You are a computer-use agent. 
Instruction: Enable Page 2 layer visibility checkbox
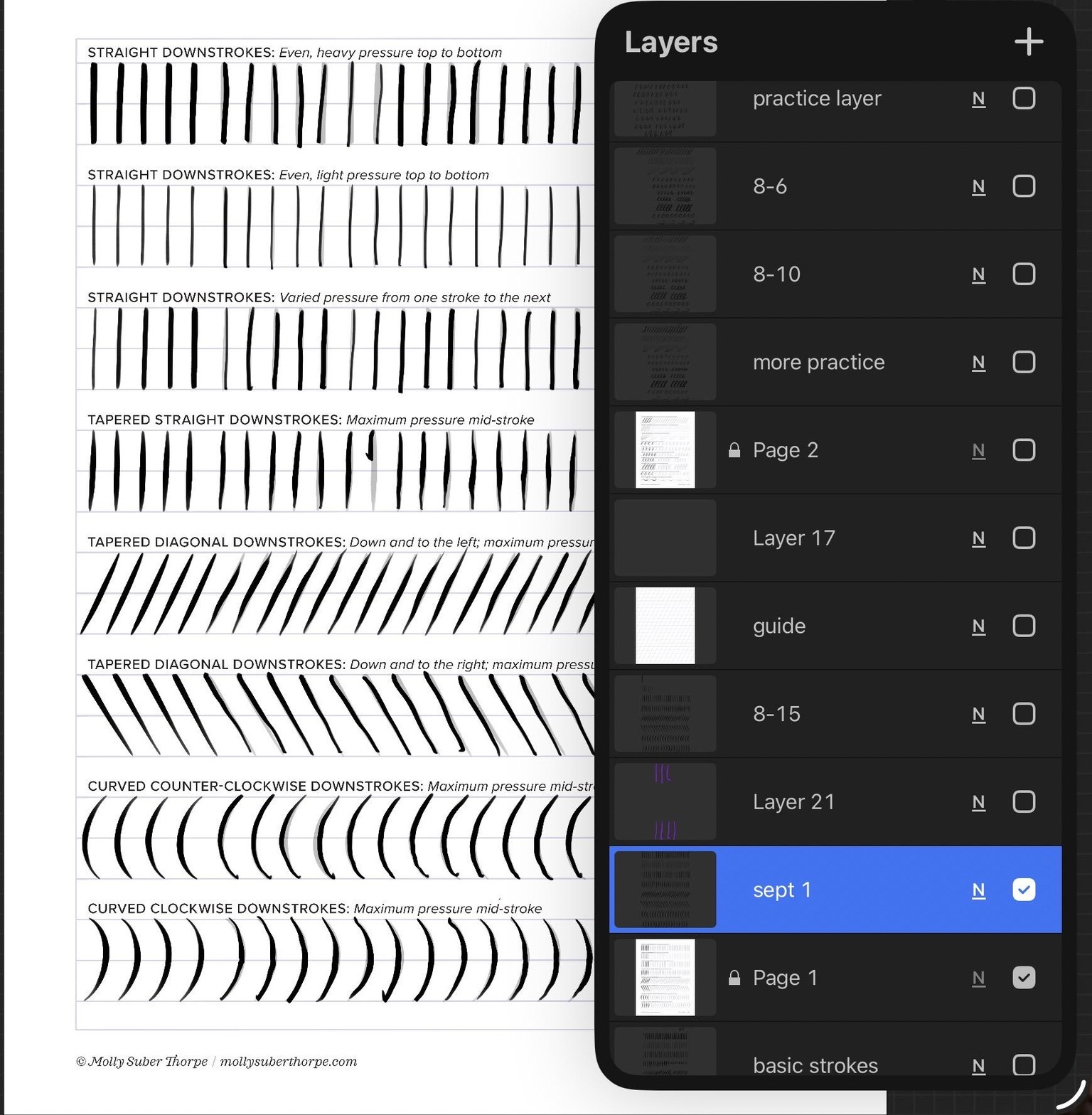click(x=1024, y=450)
